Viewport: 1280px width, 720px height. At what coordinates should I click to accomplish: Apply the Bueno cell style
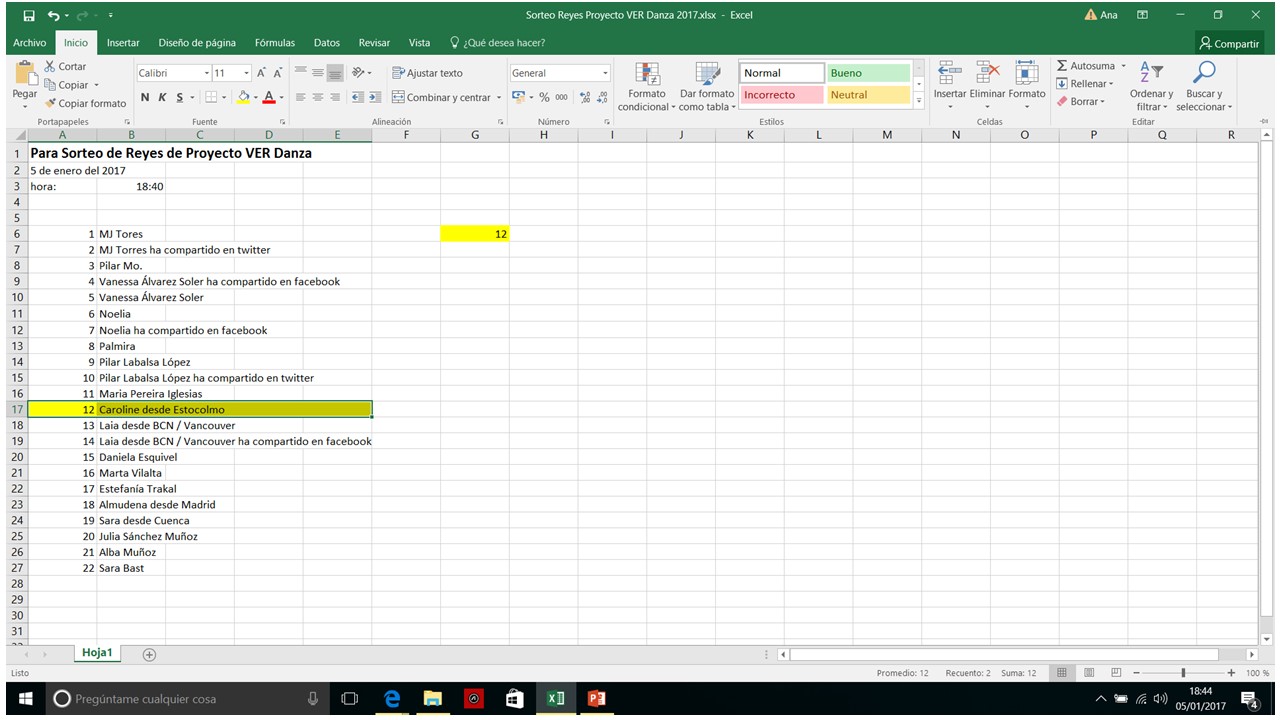click(867, 73)
